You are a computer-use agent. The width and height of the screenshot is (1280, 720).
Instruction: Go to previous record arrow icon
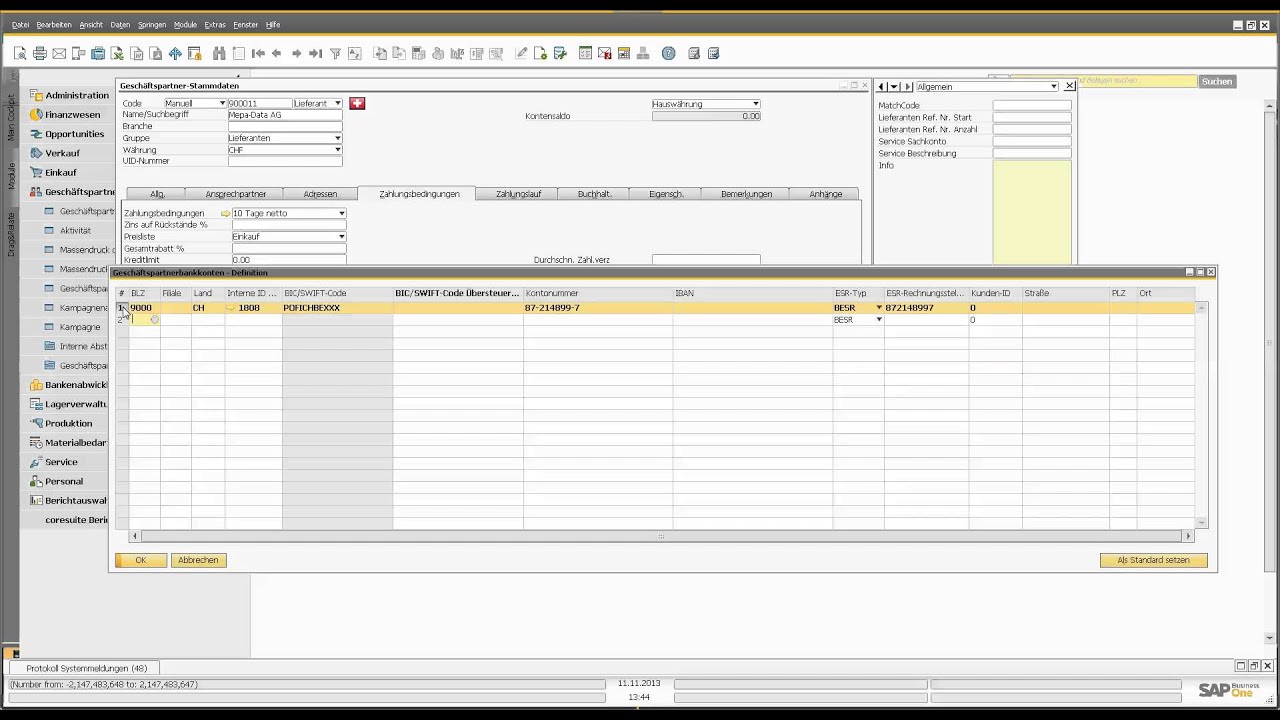[x=277, y=53]
